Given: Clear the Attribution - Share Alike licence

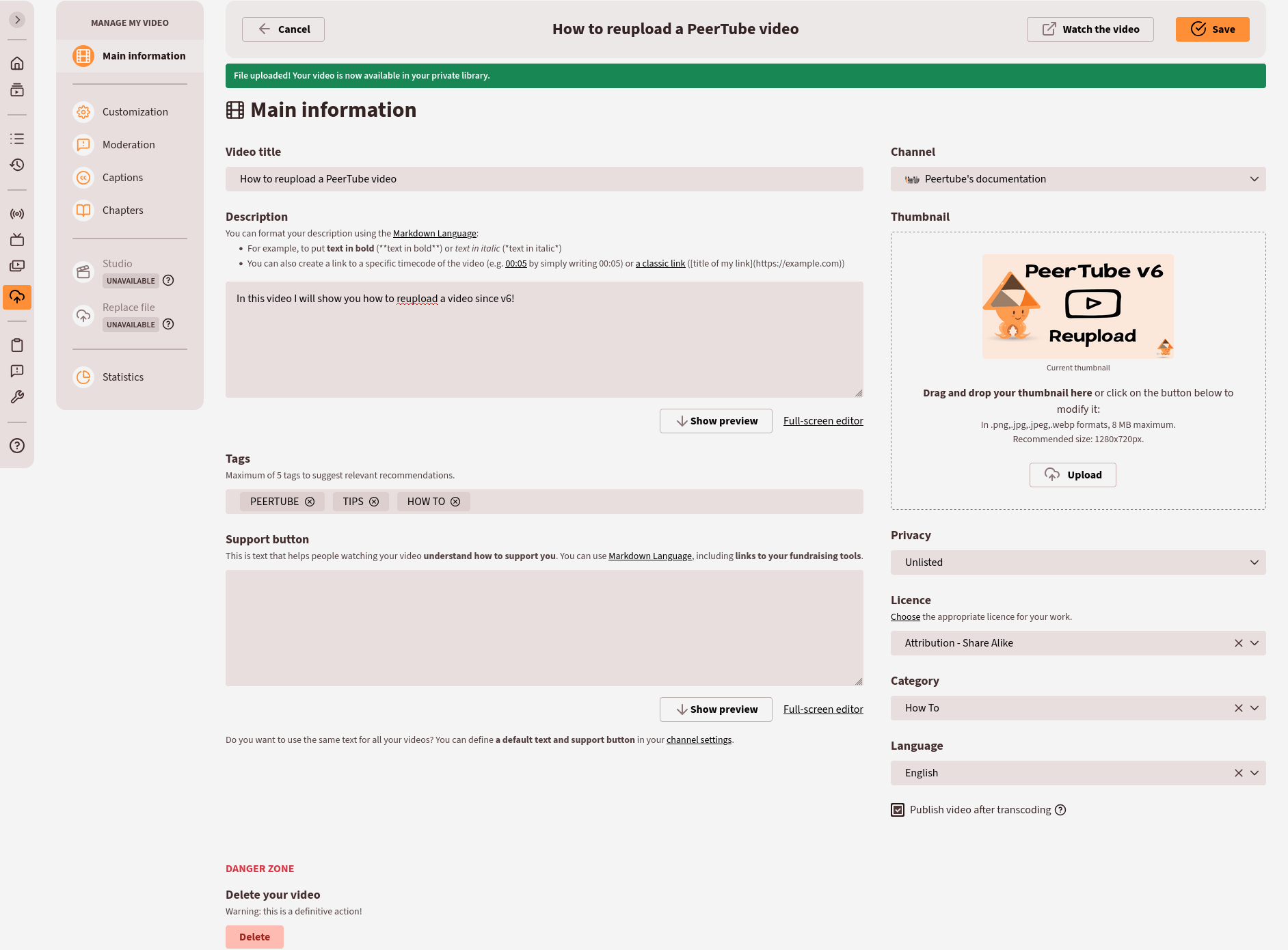Looking at the screenshot, I should point(1238,643).
